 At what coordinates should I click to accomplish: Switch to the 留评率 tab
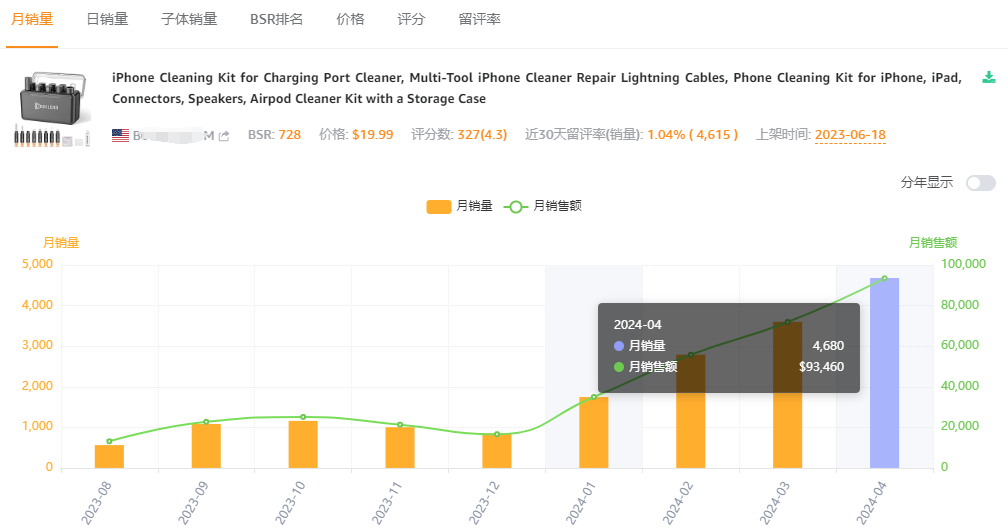[x=479, y=19]
